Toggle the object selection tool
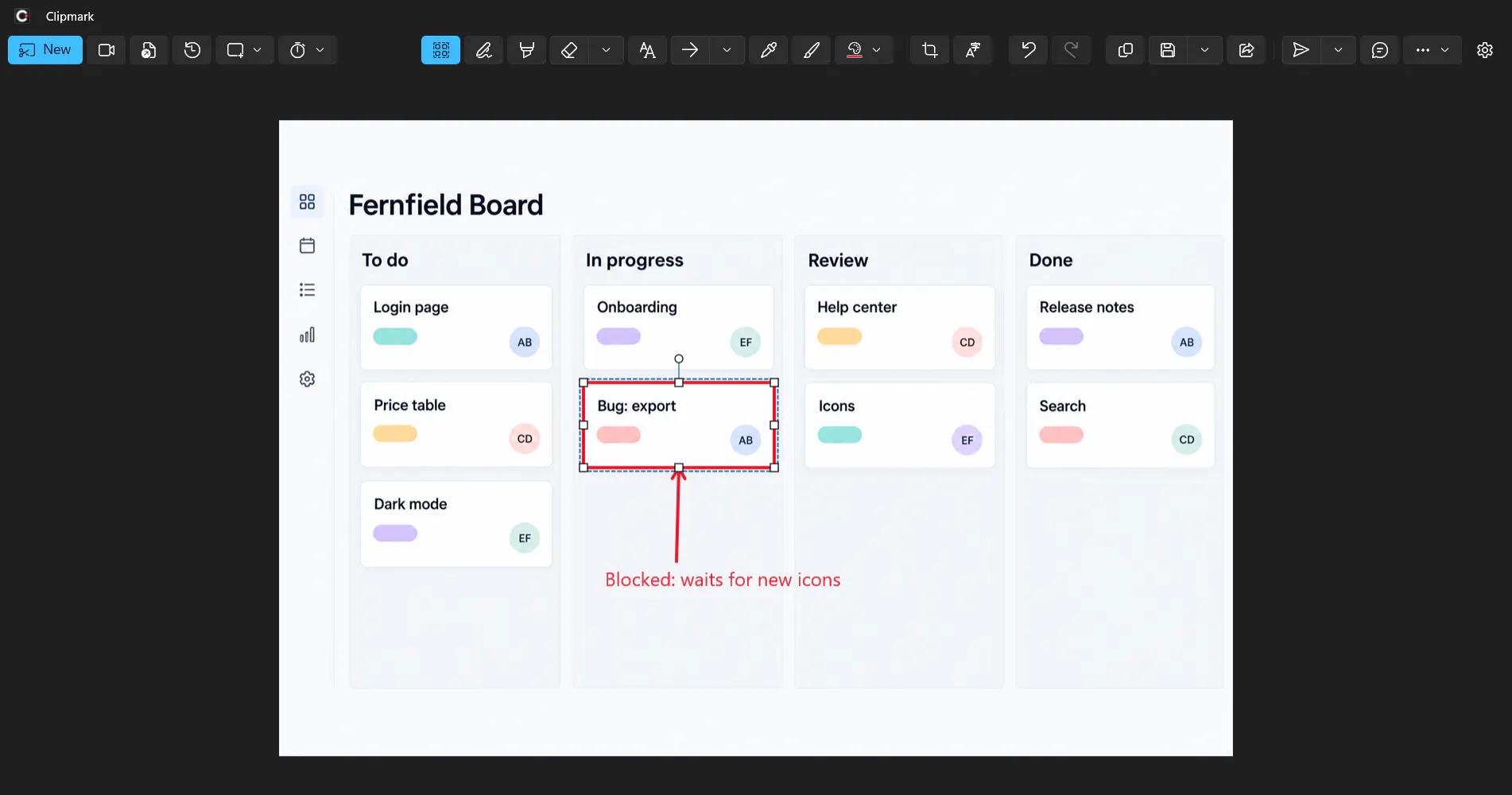Screen dimensions: 1512x795 [x=441, y=50]
